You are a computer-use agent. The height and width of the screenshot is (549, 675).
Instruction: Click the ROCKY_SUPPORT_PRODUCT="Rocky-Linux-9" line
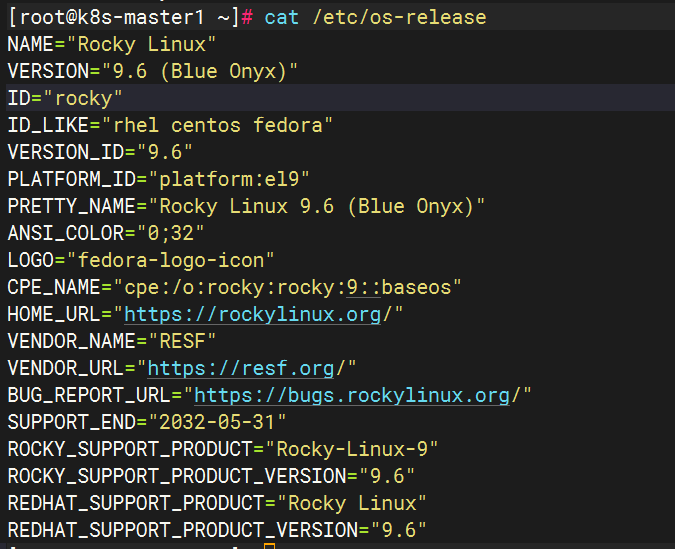click(x=223, y=450)
